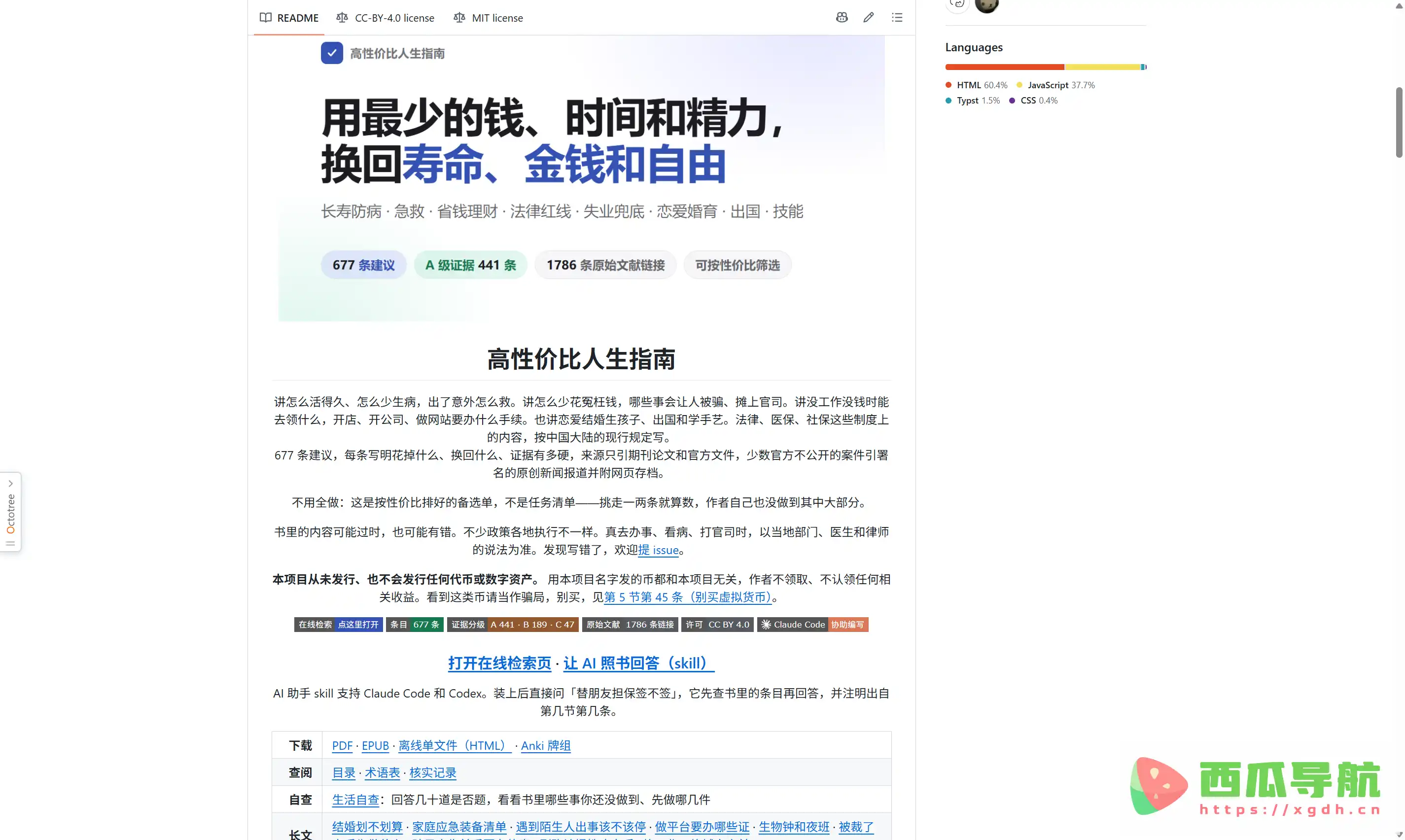
Task: Click the hero banner image 用最少的钱
Action: pos(581,178)
